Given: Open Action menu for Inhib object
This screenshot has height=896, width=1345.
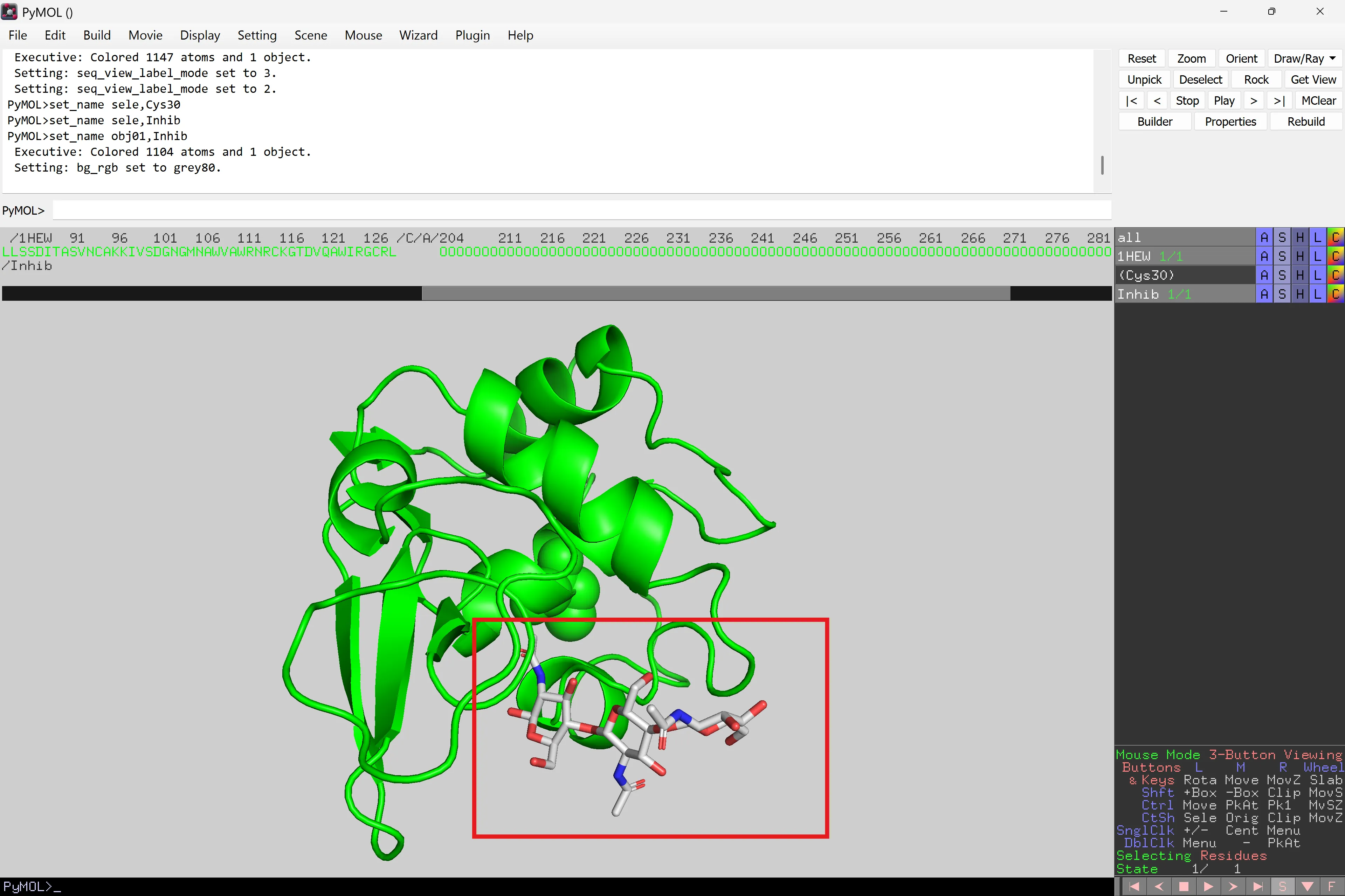Looking at the screenshot, I should (1264, 294).
